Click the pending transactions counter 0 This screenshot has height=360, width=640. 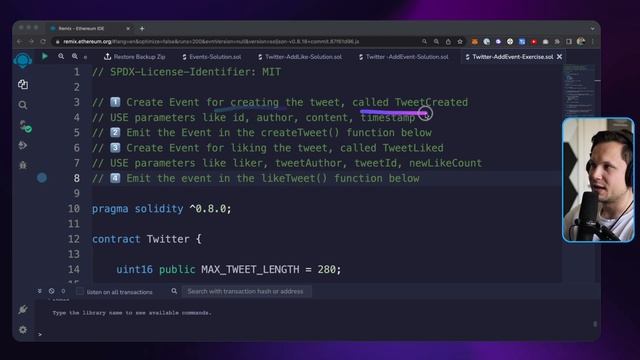click(63, 291)
